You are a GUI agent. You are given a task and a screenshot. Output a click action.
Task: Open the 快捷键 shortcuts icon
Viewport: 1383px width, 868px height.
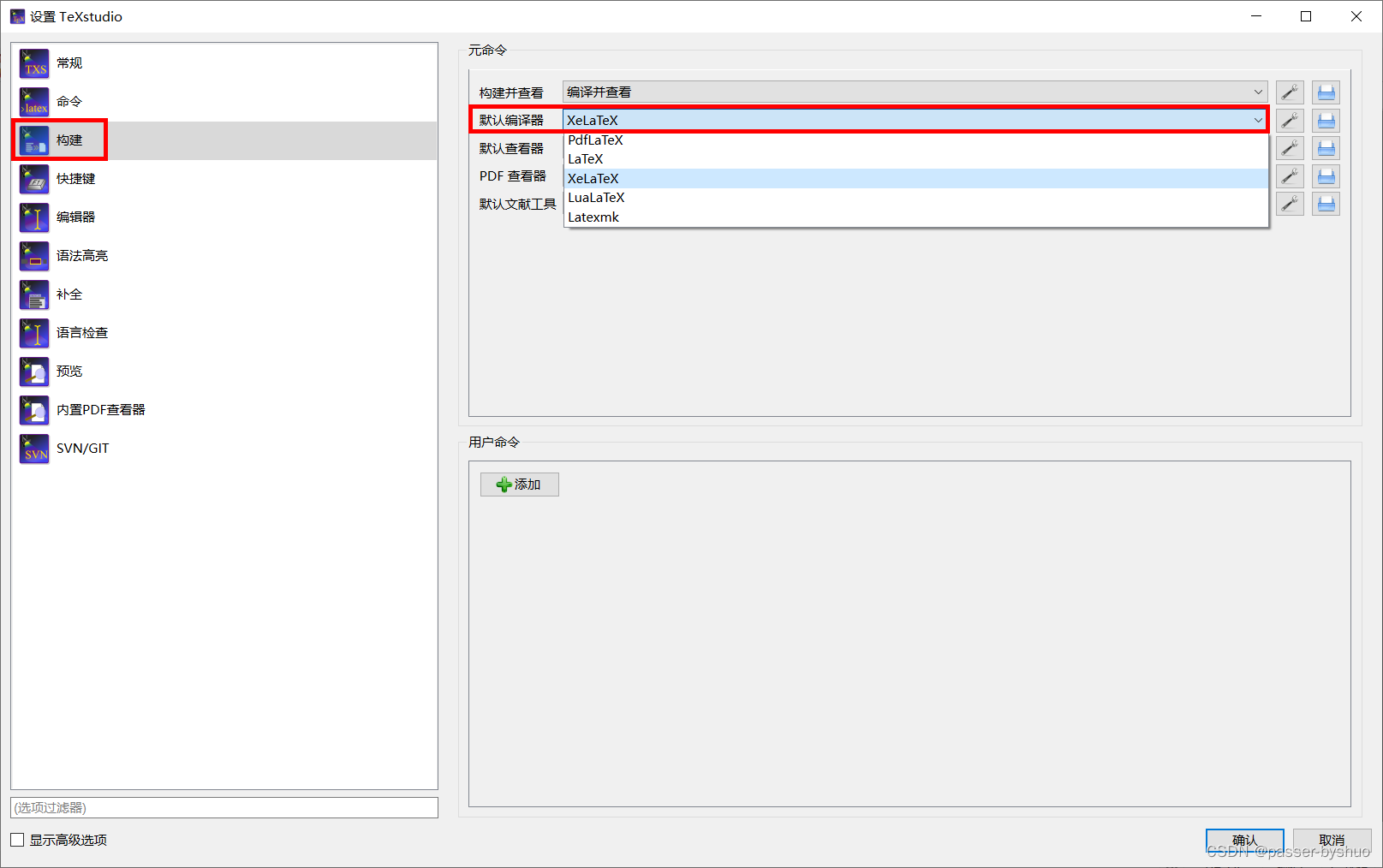[x=34, y=179]
